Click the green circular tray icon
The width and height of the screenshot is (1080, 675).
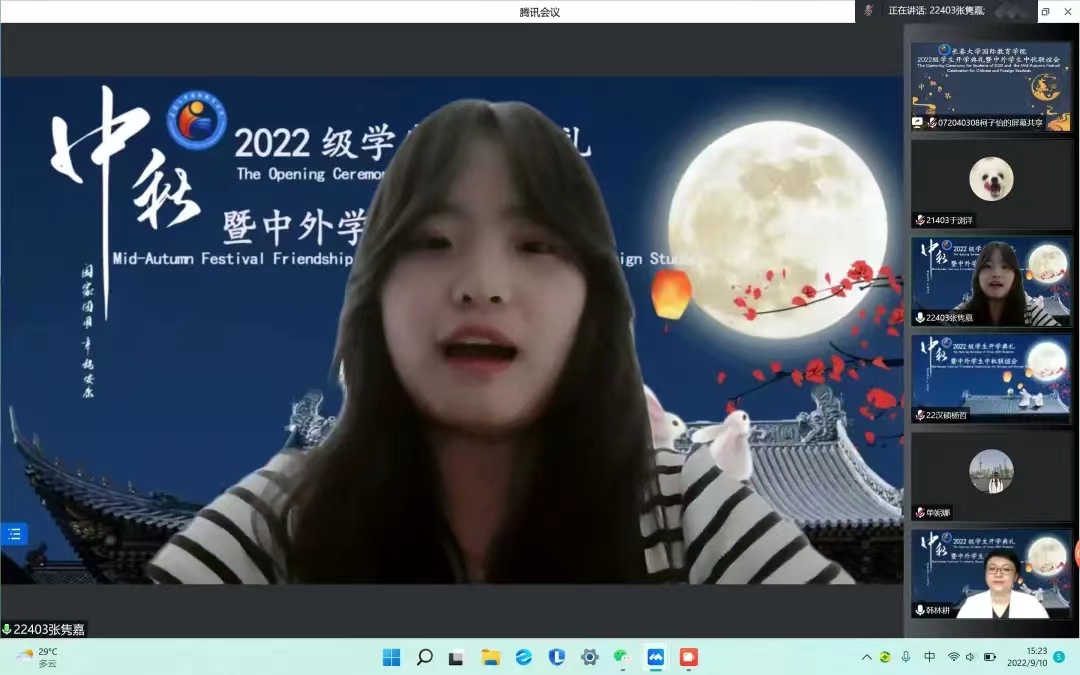(885, 658)
